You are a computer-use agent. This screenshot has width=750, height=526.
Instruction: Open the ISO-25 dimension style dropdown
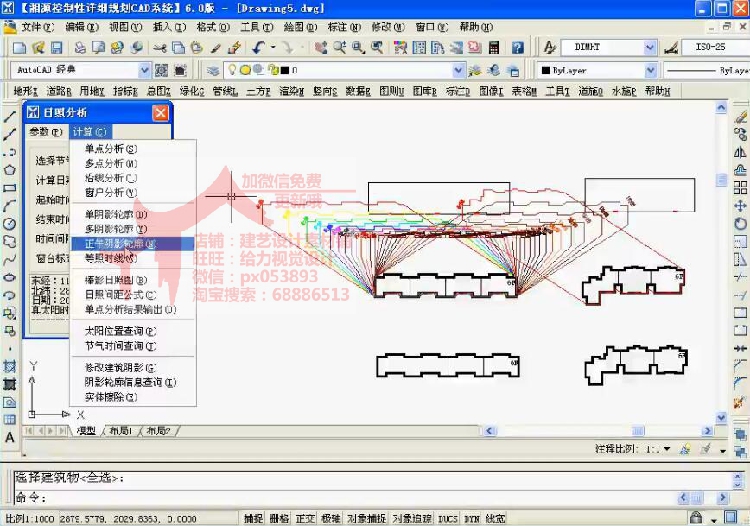pyautogui.click(x=714, y=47)
